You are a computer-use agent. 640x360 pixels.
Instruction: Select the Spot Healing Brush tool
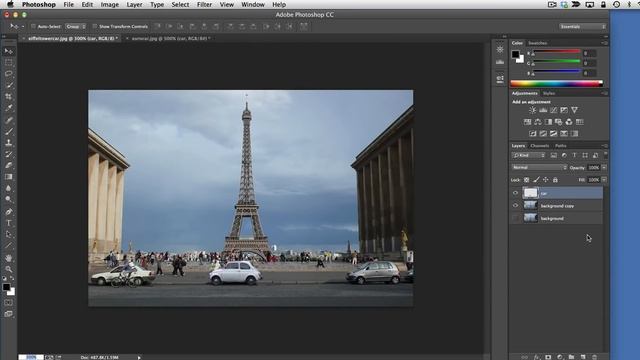(x=9, y=120)
